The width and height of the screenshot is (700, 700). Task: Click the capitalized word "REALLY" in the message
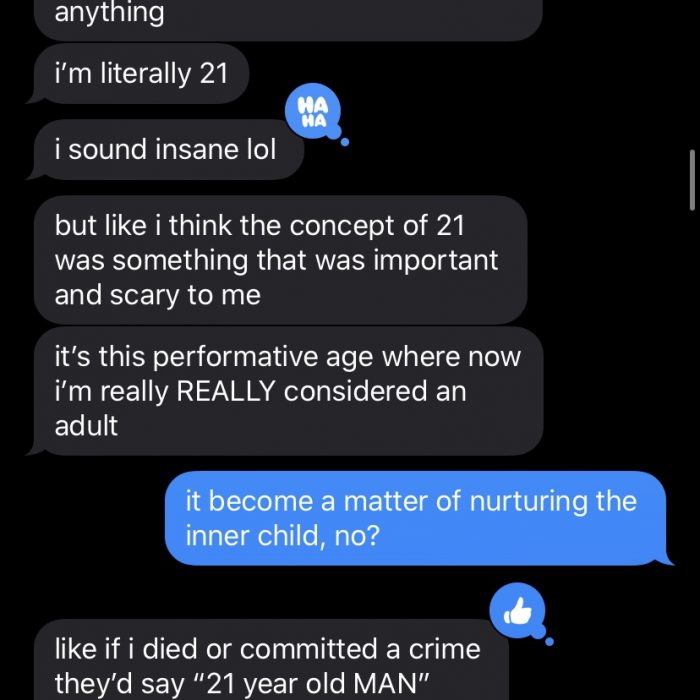point(227,391)
